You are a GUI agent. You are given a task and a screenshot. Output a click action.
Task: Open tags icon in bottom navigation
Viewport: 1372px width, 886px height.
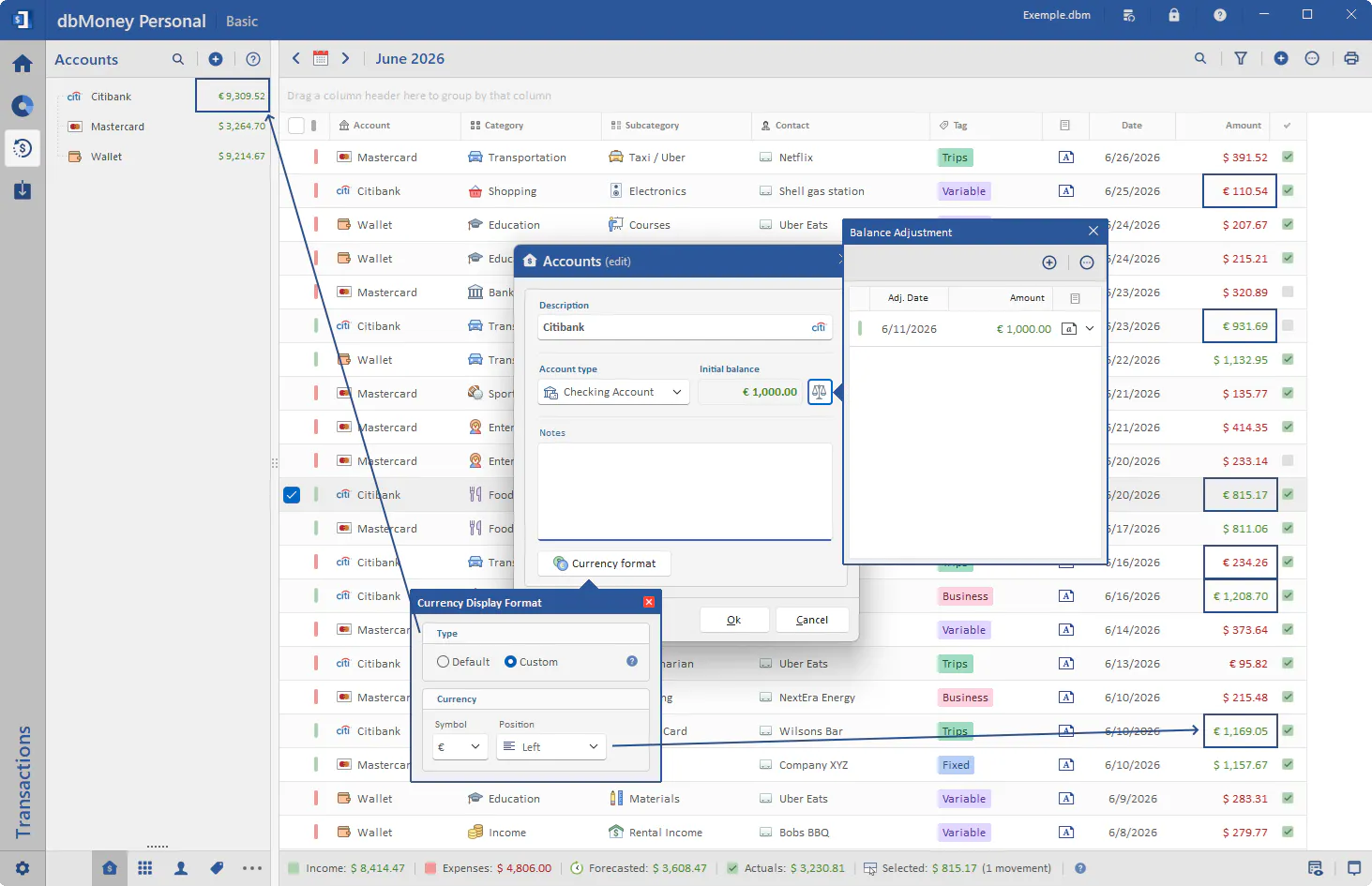(x=217, y=868)
